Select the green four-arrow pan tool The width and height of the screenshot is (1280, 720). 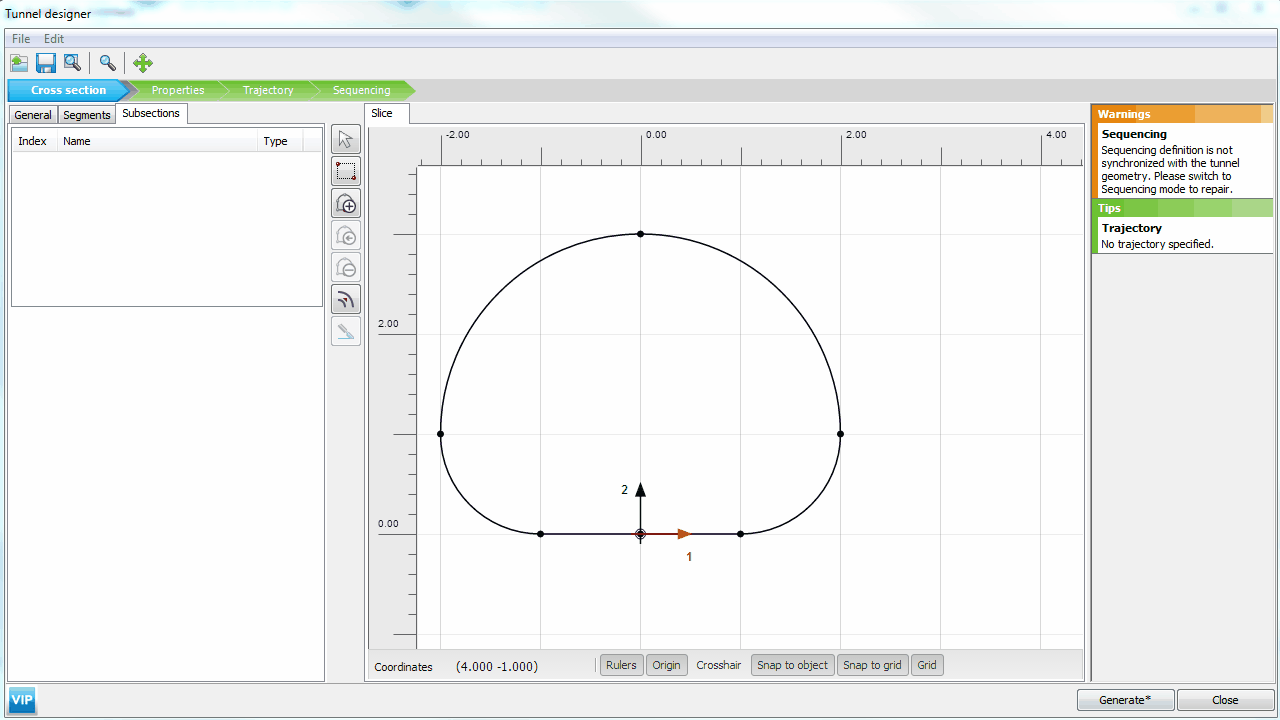142,63
